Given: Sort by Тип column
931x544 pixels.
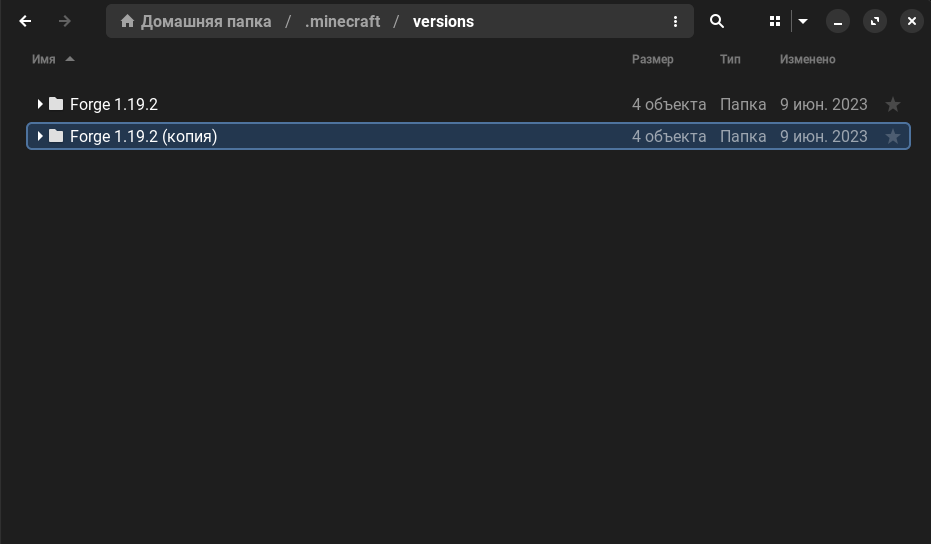Looking at the screenshot, I should point(730,59).
